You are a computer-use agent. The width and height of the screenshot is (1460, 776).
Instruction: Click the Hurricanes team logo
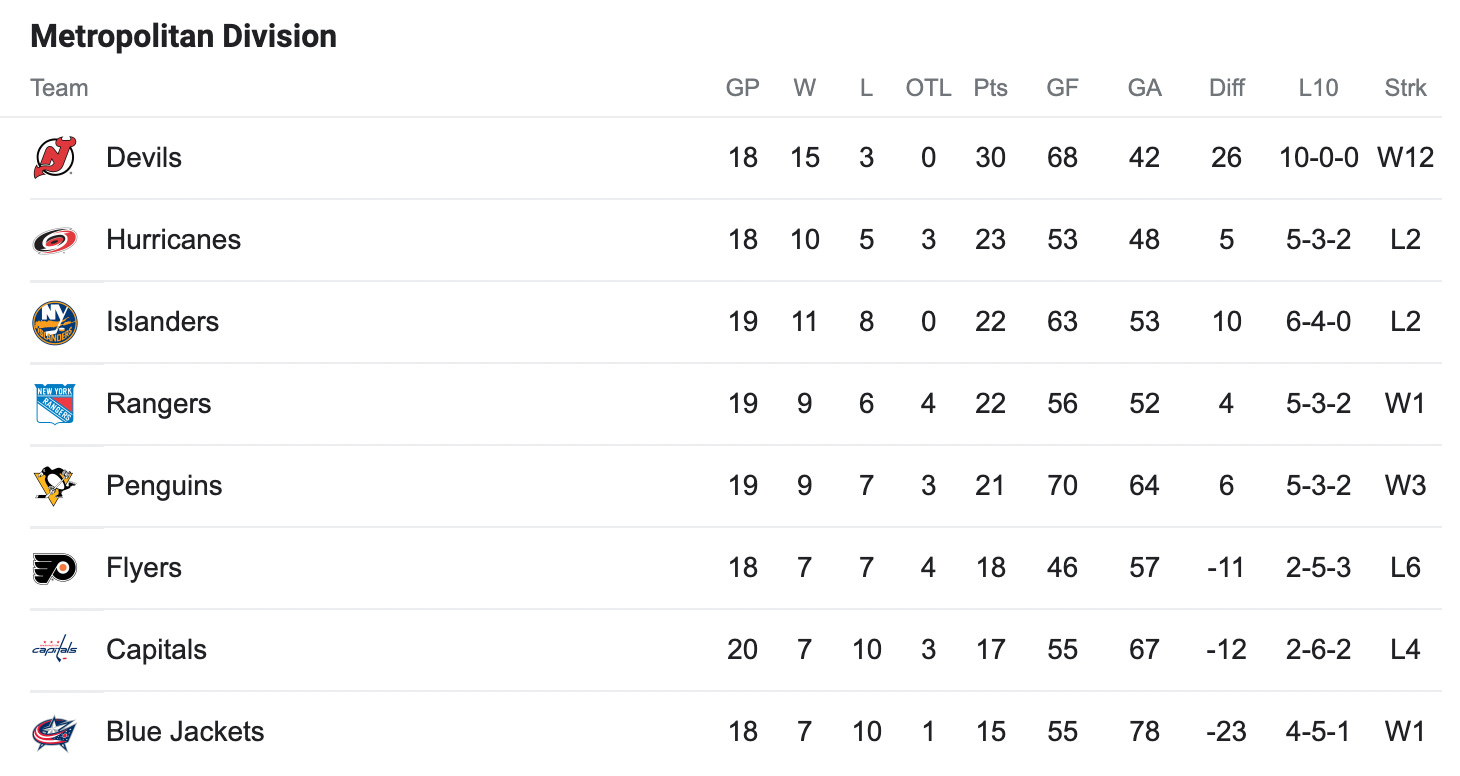coord(54,240)
